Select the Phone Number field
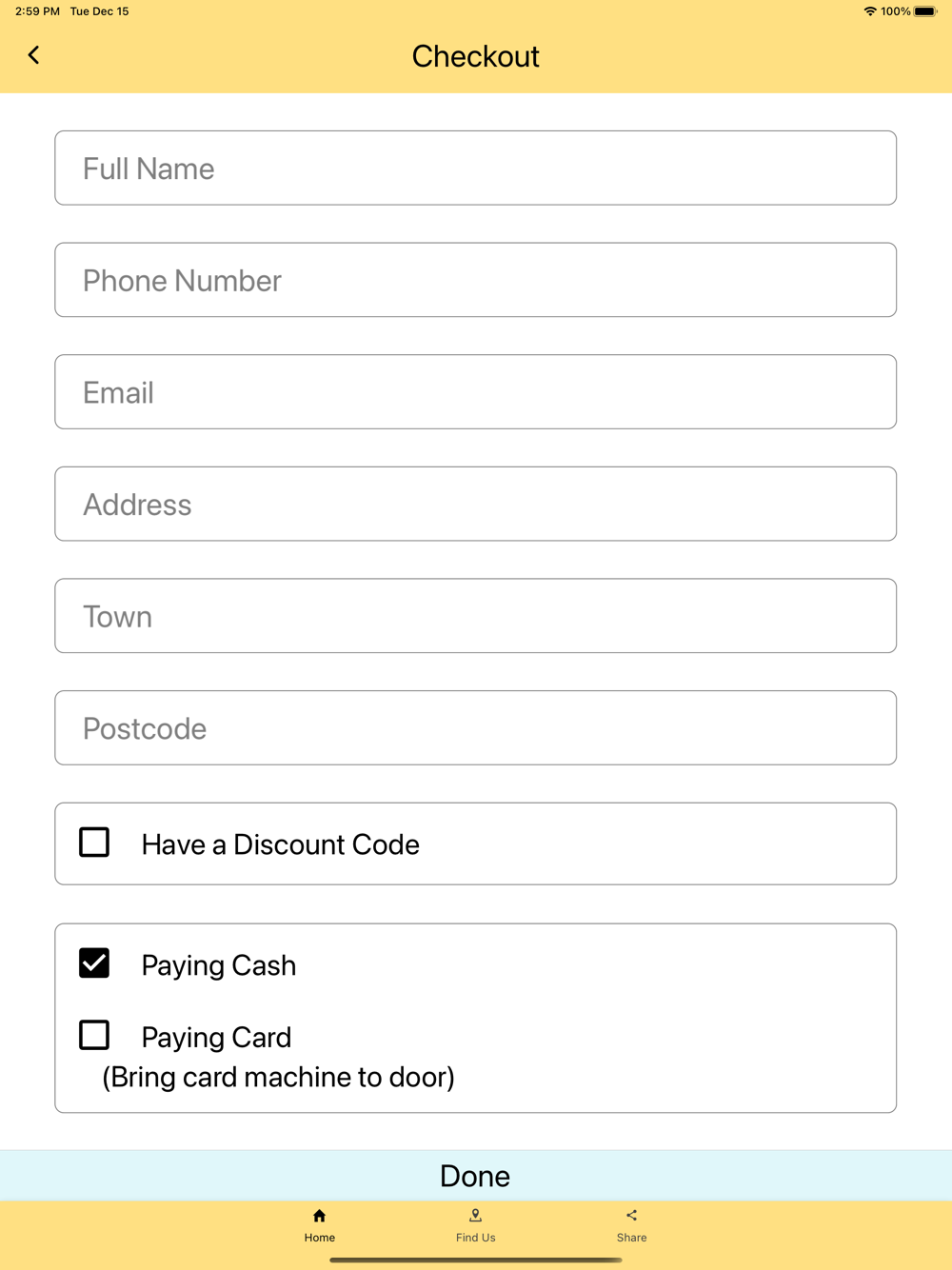 pos(476,280)
